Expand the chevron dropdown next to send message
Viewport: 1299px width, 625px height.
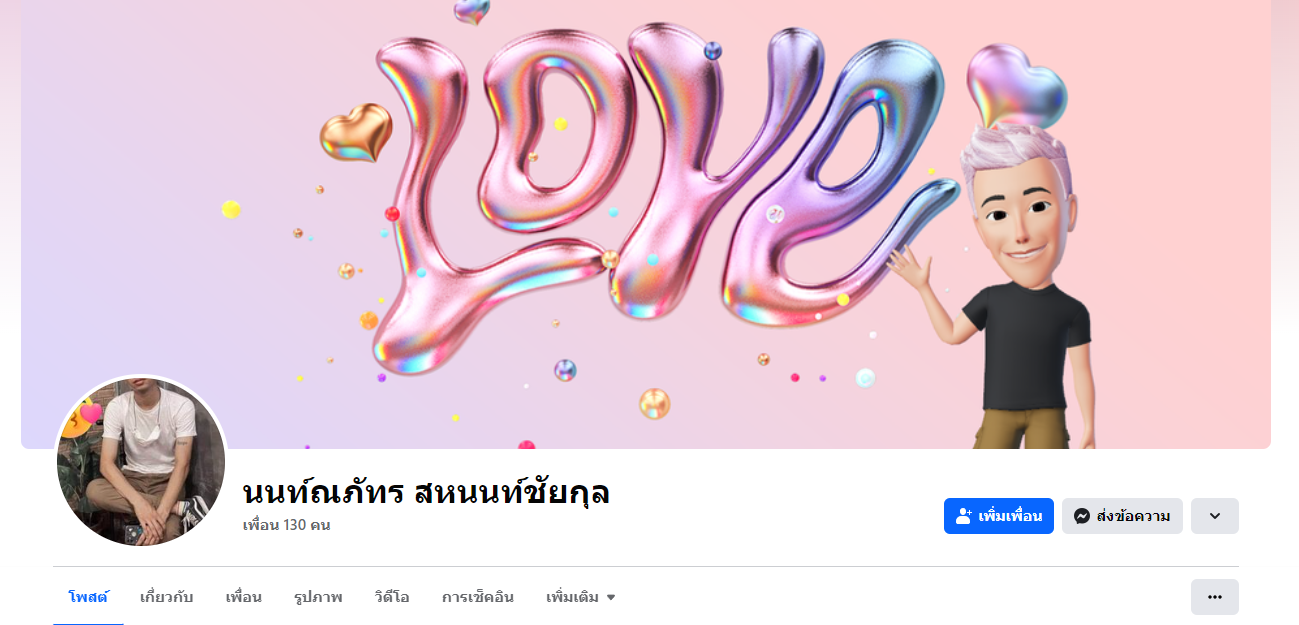click(x=1215, y=516)
